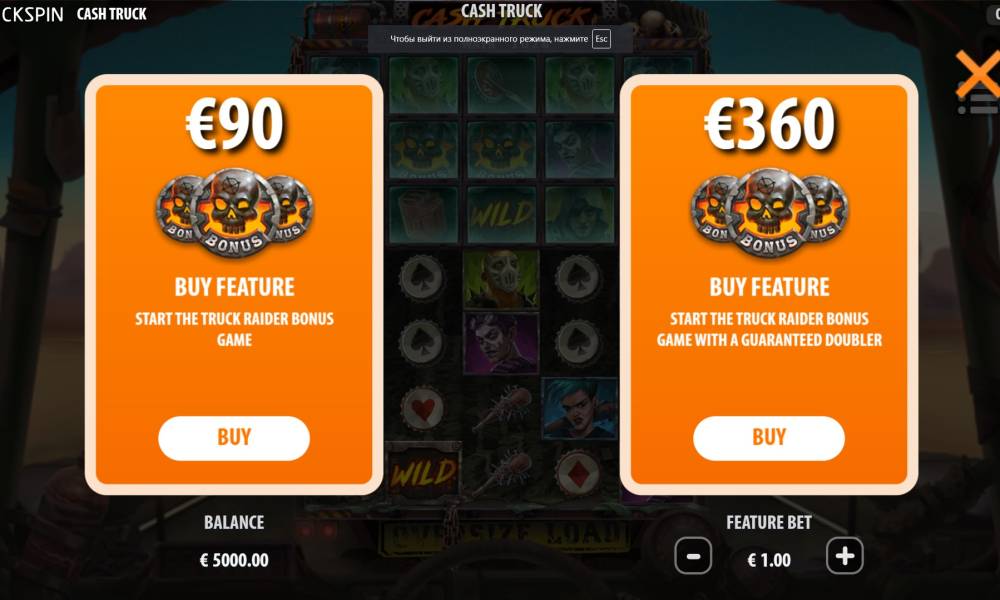Click BUY on the €360 feature card
The height and width of the screenshot is (600, 1000).
(768, 438)
